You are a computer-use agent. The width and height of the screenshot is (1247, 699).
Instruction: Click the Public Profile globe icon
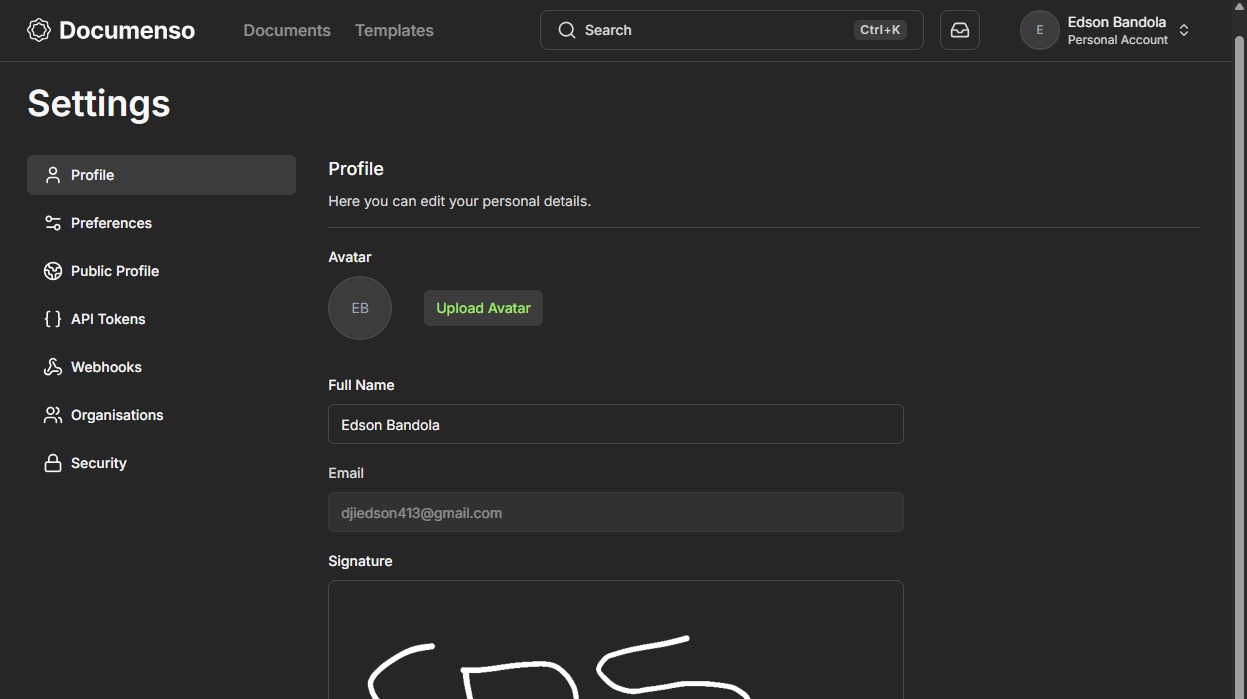pos(53,271)
